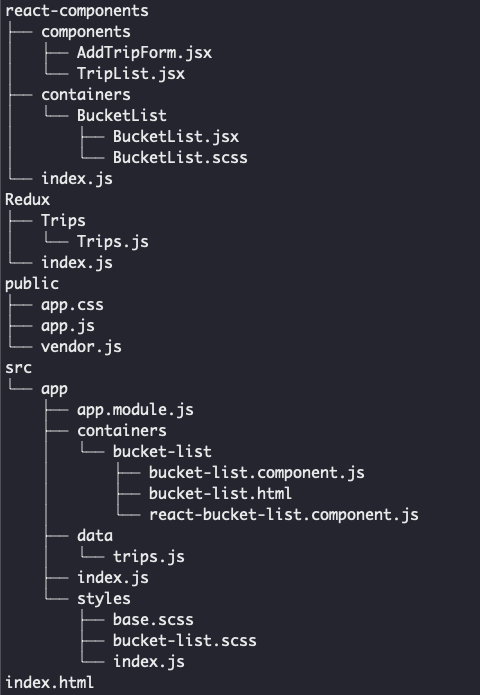Select app.module.js in the app folder

[x=135, y=410]
